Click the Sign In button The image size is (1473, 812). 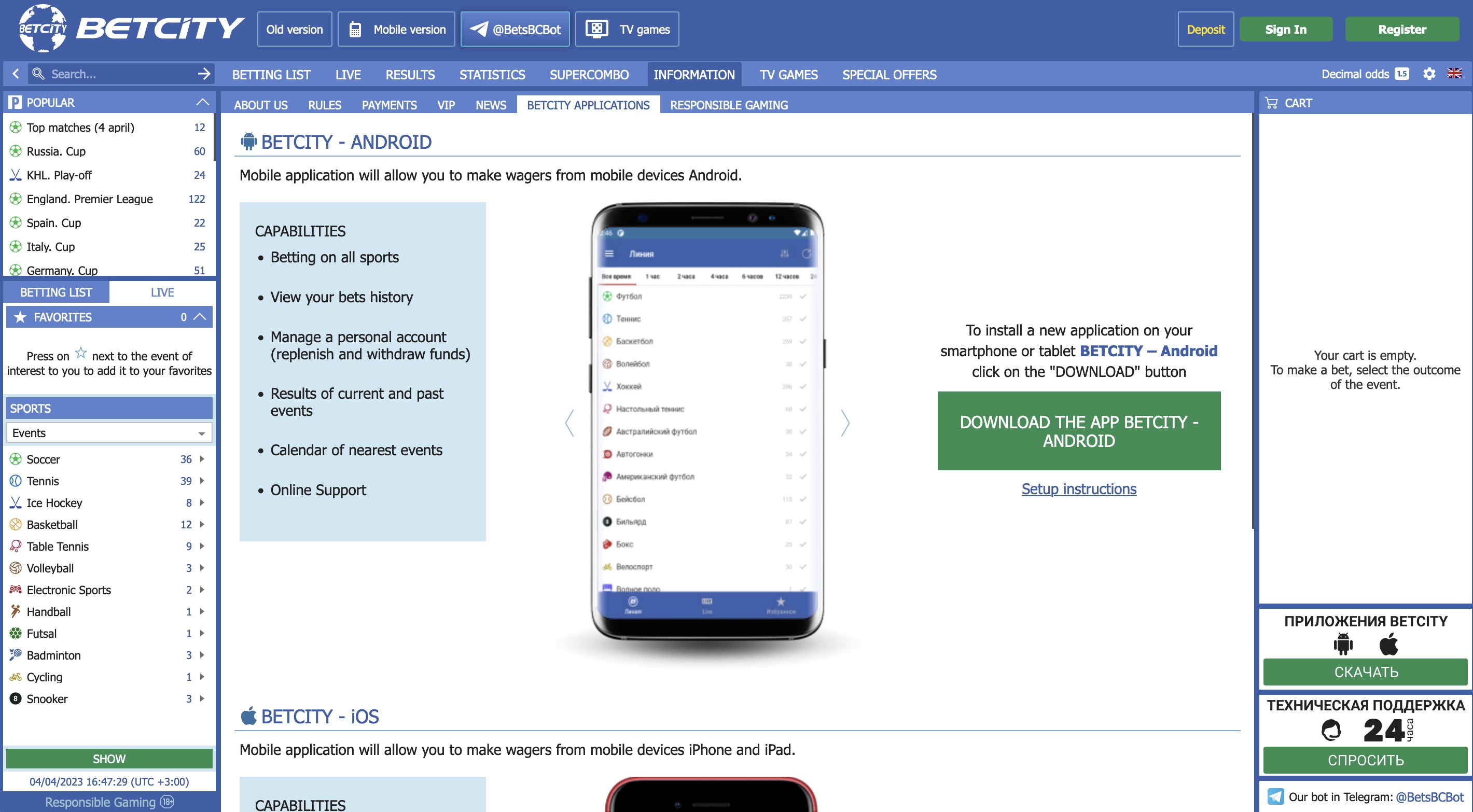click(1285, 29)
